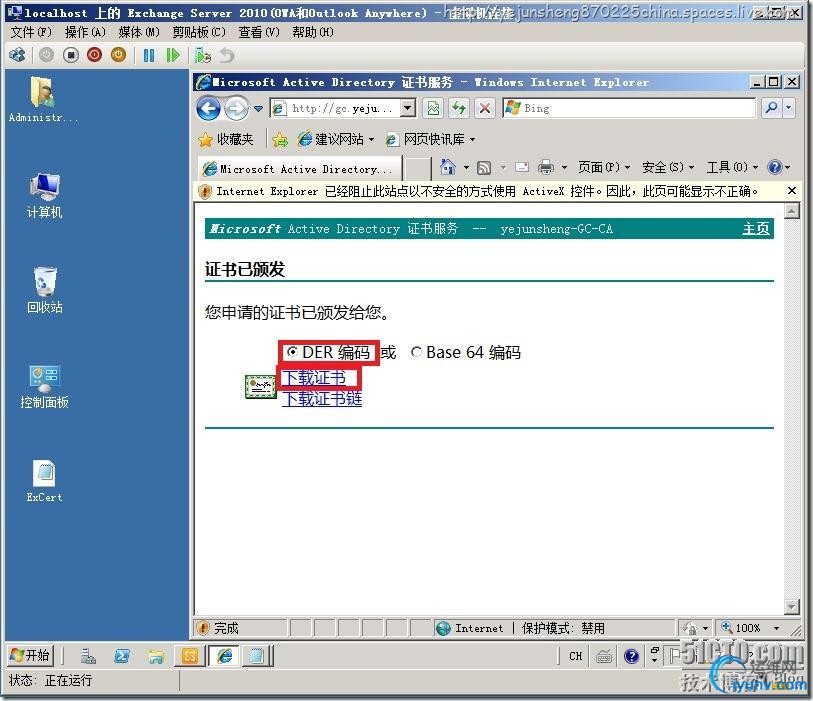The width and height of the screenshot is (813, 701).
Task: Go back with IE Back arrow
Action: click(x=208, y=109)
